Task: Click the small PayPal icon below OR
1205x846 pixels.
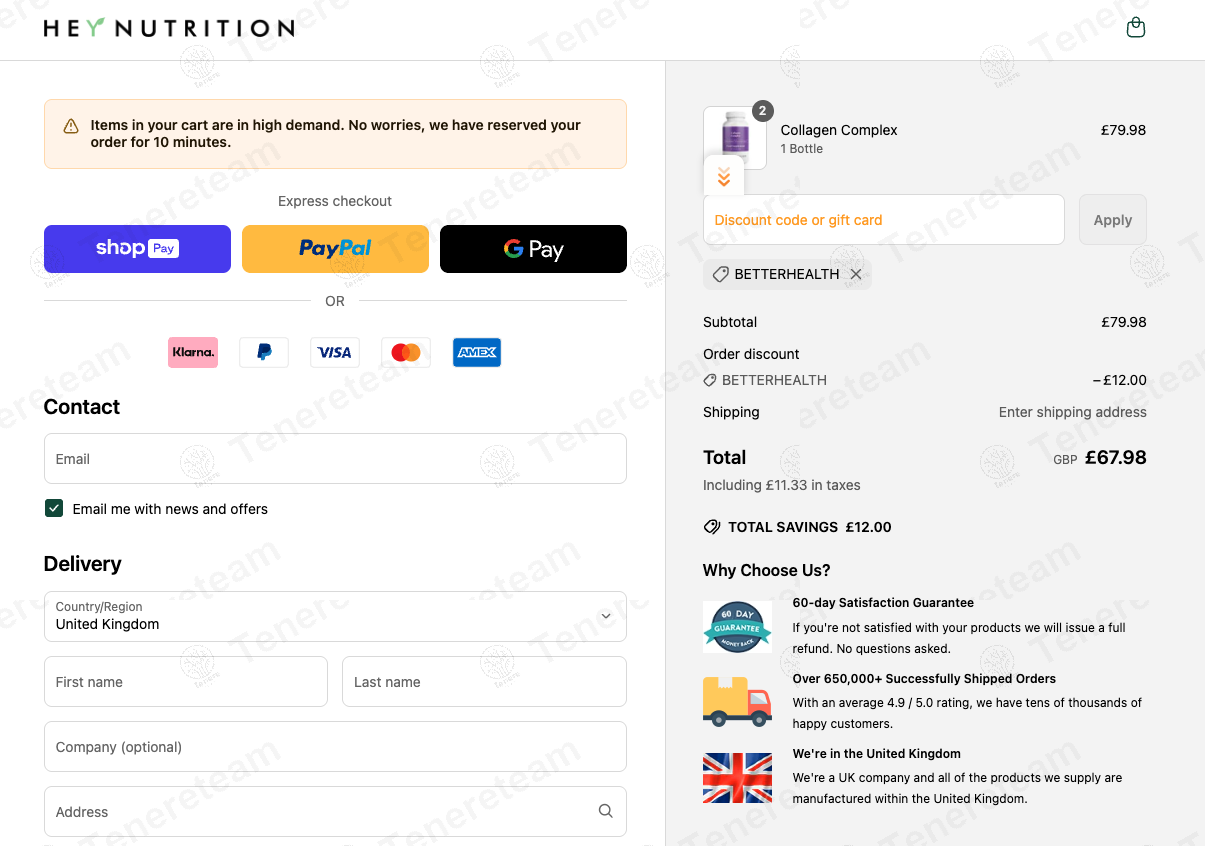Action: [264, 352]
